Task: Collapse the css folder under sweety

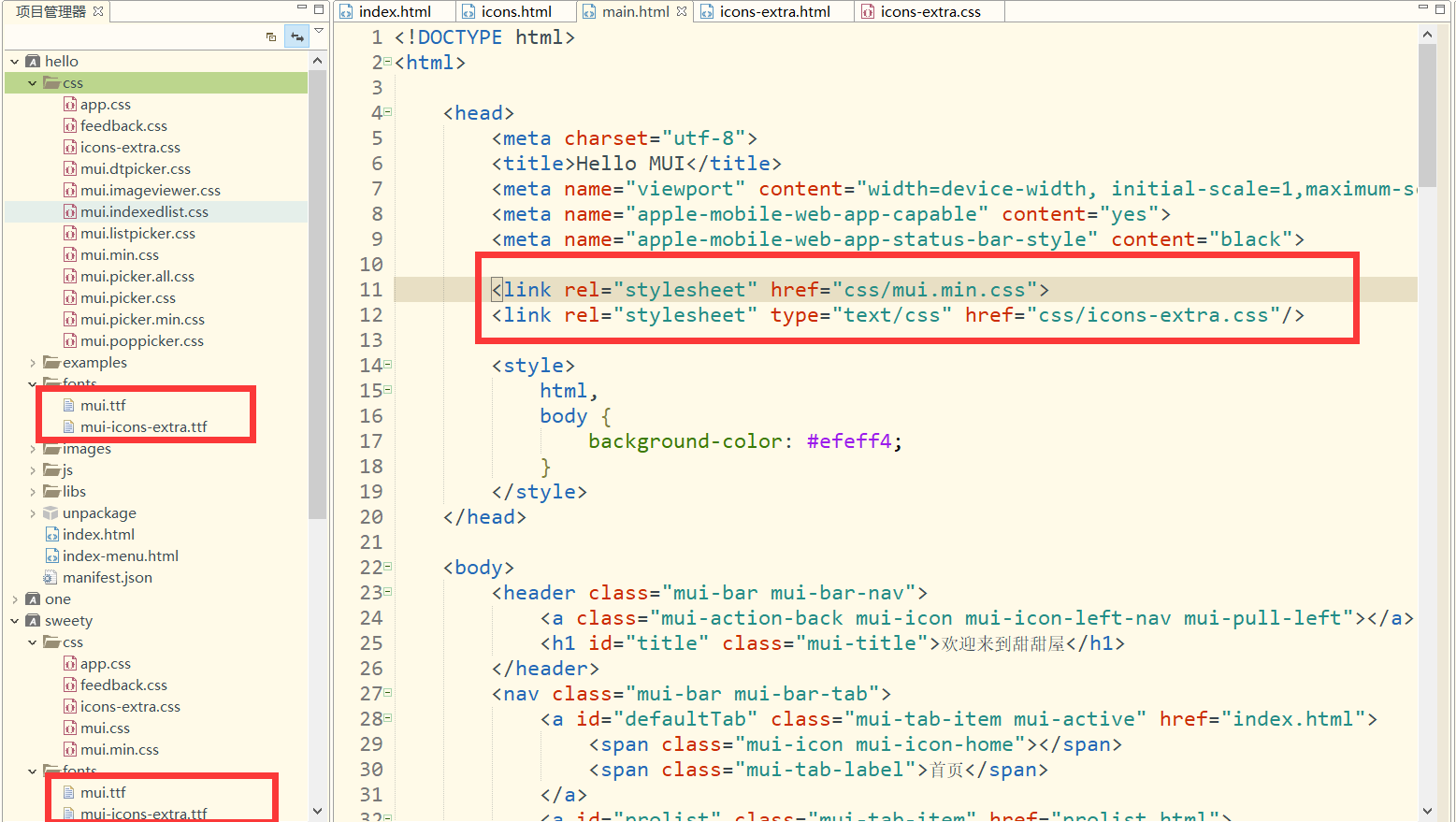Action: point(33,642)
